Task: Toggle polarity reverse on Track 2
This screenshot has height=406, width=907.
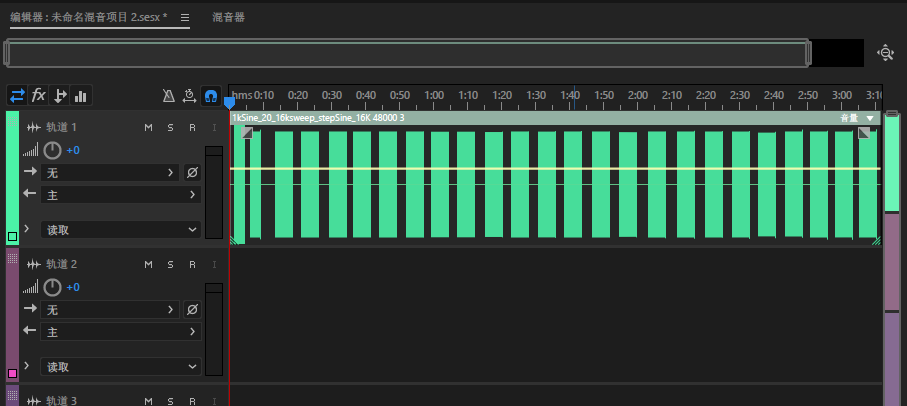Action: pos(192,309)
